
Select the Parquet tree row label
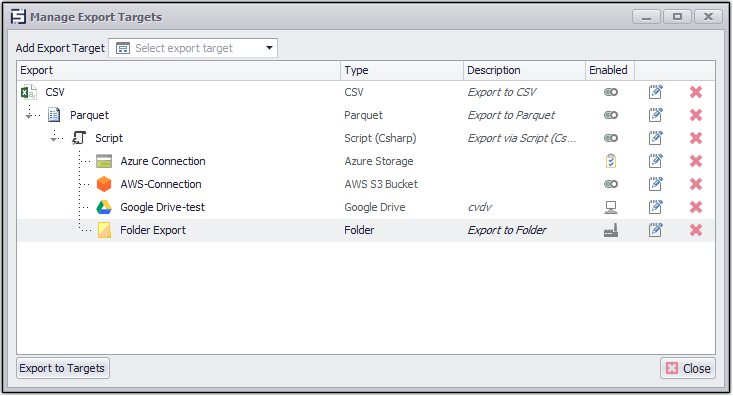tap(89, 115)
